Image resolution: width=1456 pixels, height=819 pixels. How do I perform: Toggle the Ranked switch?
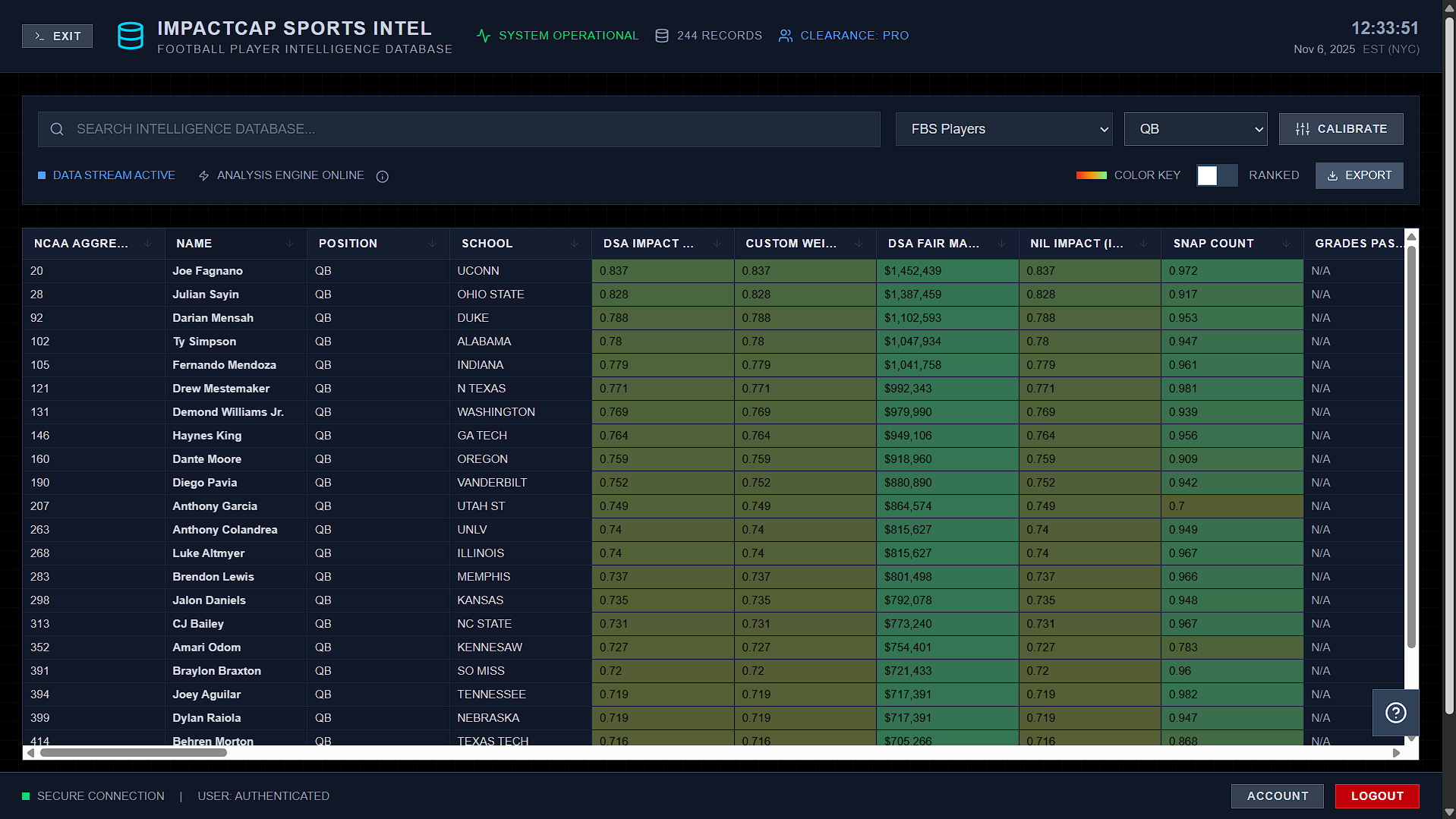(x=1216, y=175)
